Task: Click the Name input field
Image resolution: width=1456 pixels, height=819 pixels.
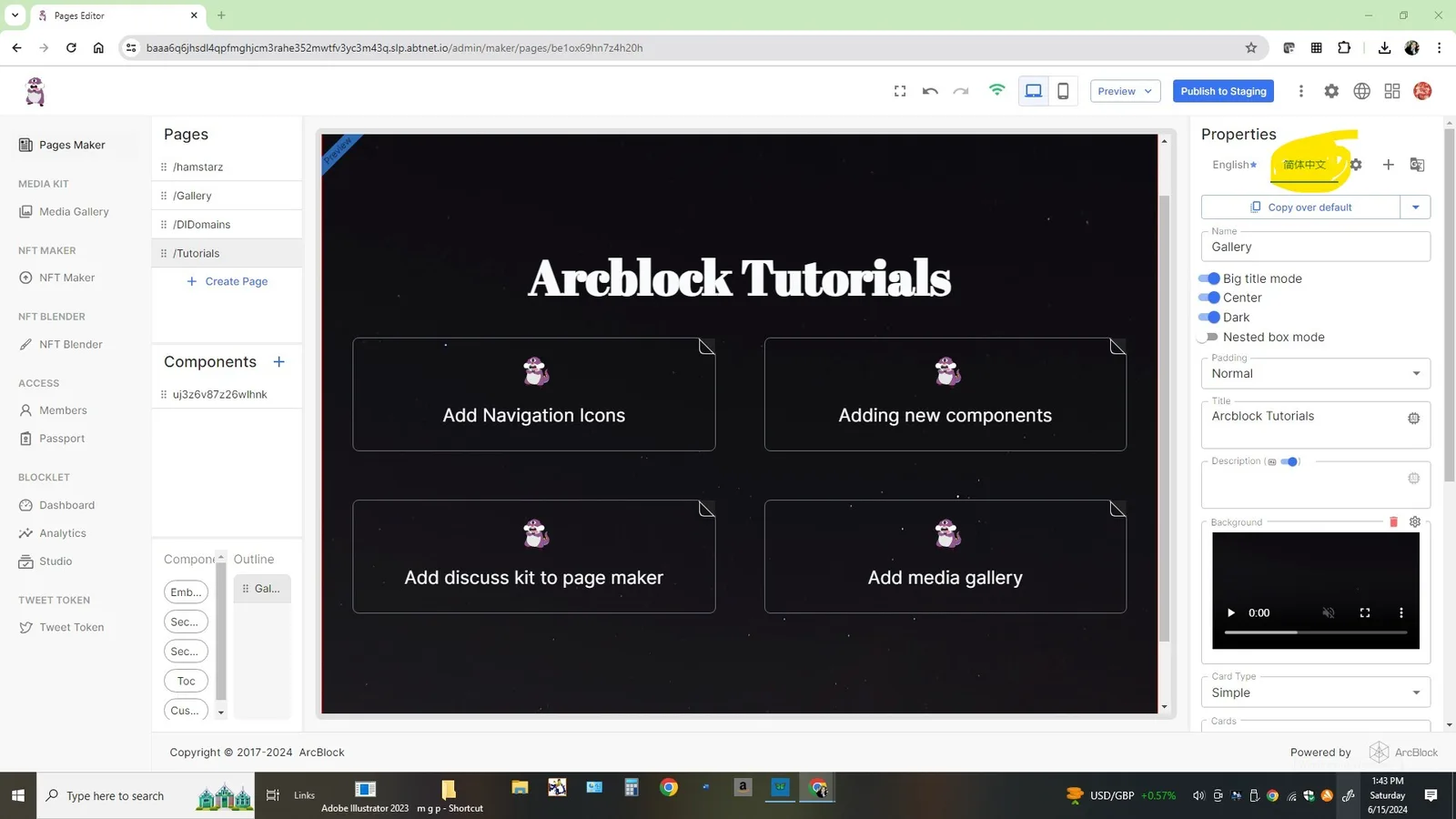Action: click(x=1316, y=247)
